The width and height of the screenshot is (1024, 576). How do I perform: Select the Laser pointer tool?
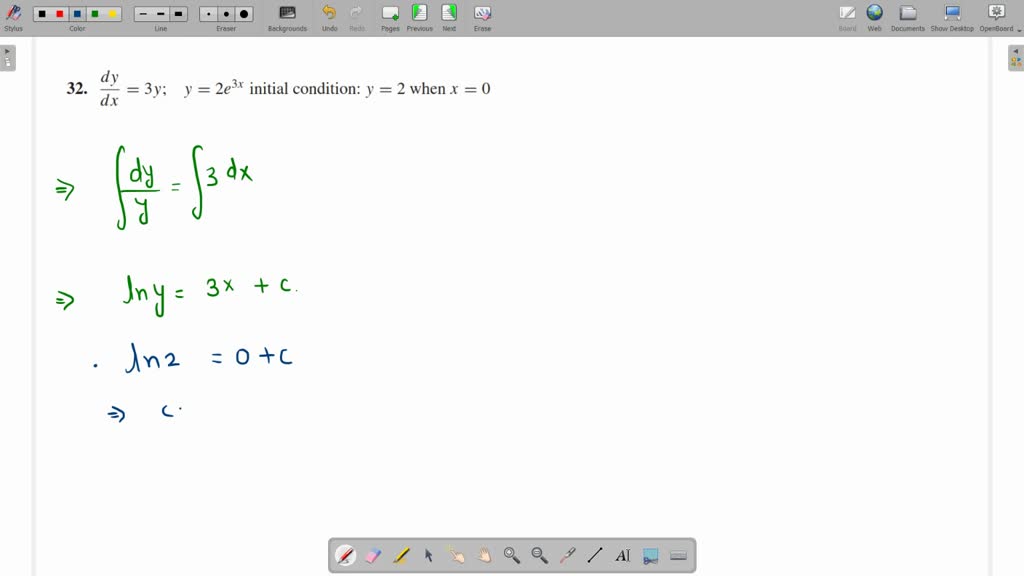[x=566, y=555]
